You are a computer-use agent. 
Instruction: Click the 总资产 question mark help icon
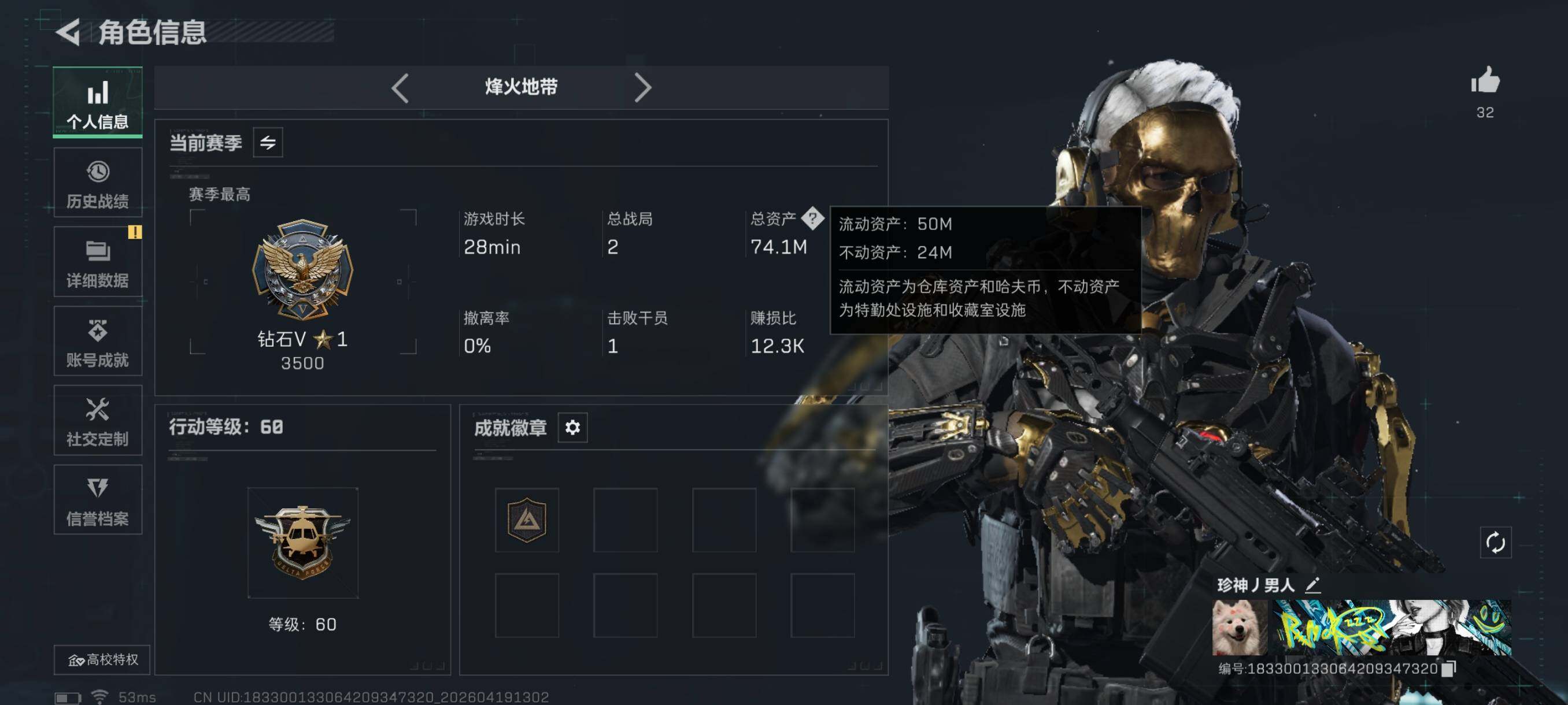point(812,218)
